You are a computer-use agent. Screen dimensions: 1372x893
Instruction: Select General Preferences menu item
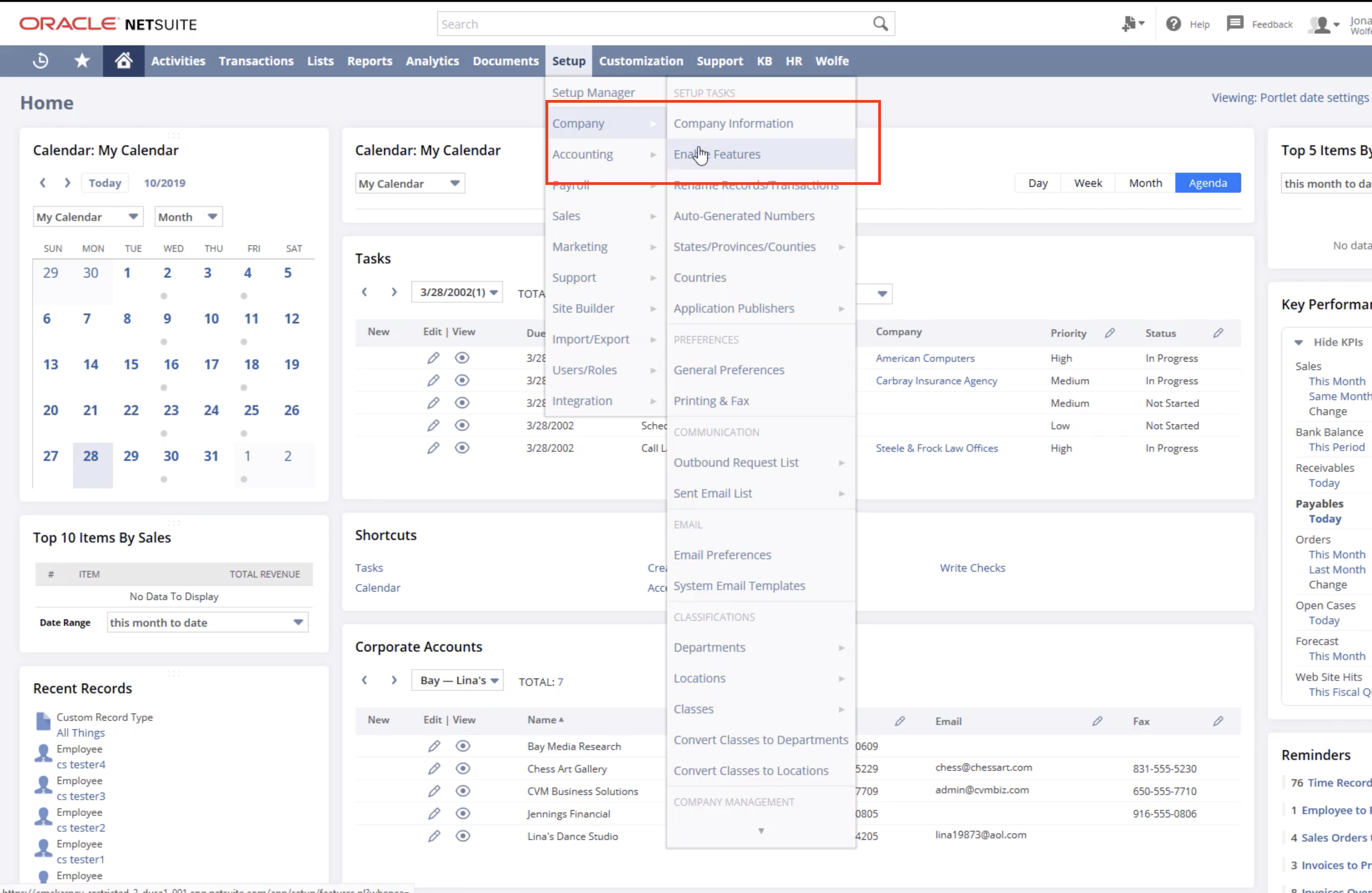point(760,370)
